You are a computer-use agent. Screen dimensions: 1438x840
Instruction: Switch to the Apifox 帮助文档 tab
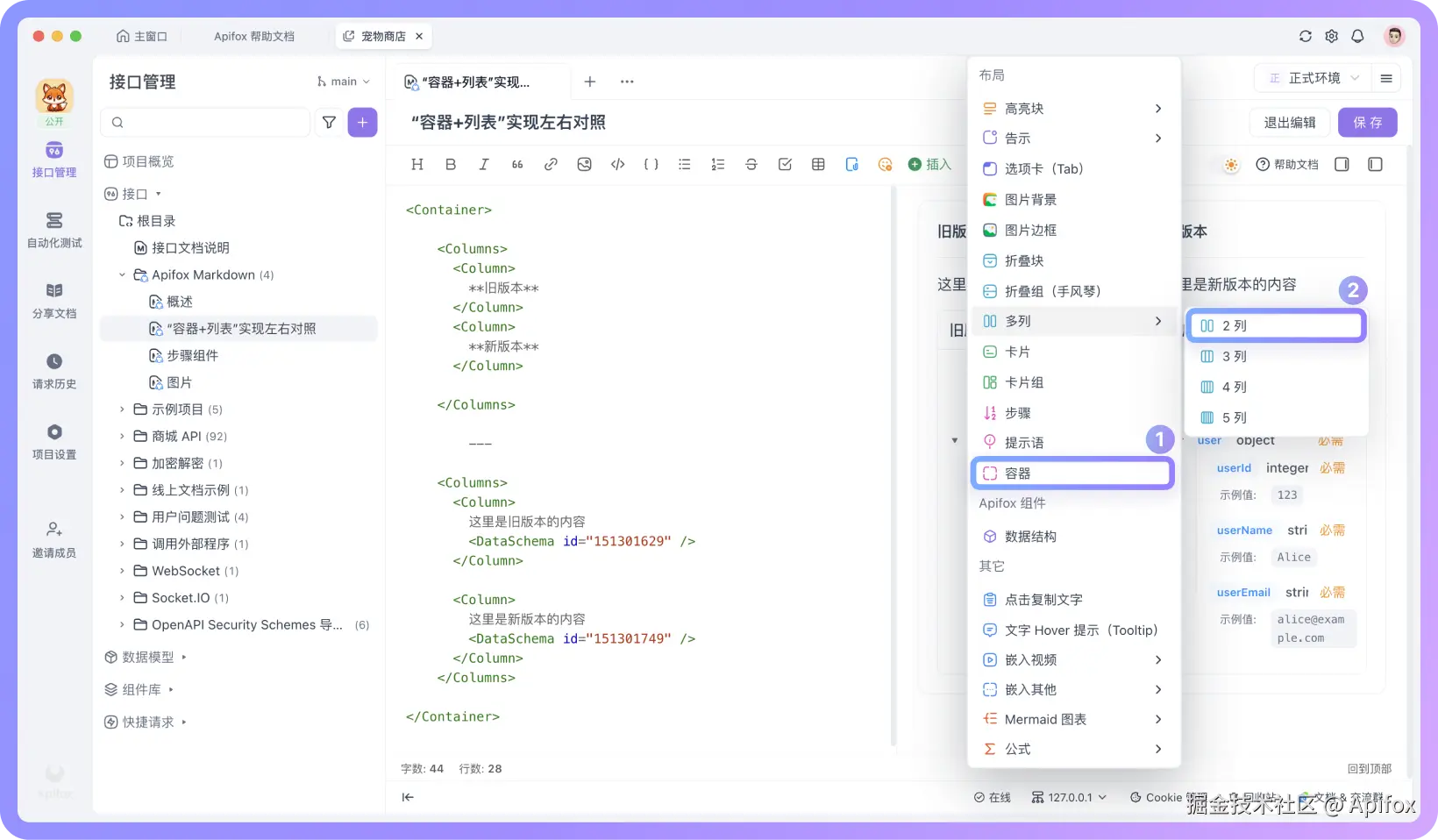point(254,36)
